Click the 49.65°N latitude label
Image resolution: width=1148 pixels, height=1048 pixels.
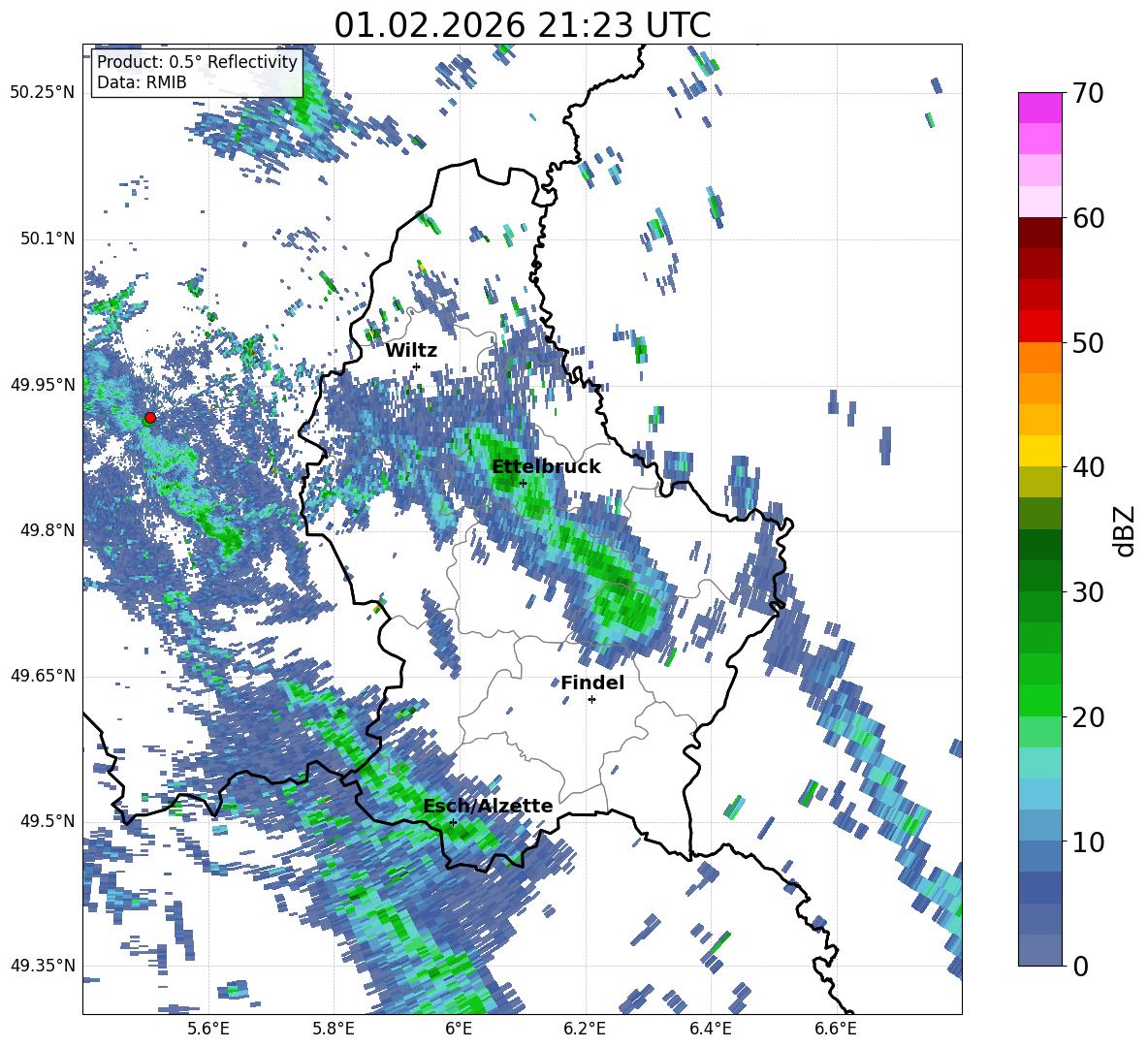click(43, 675)
